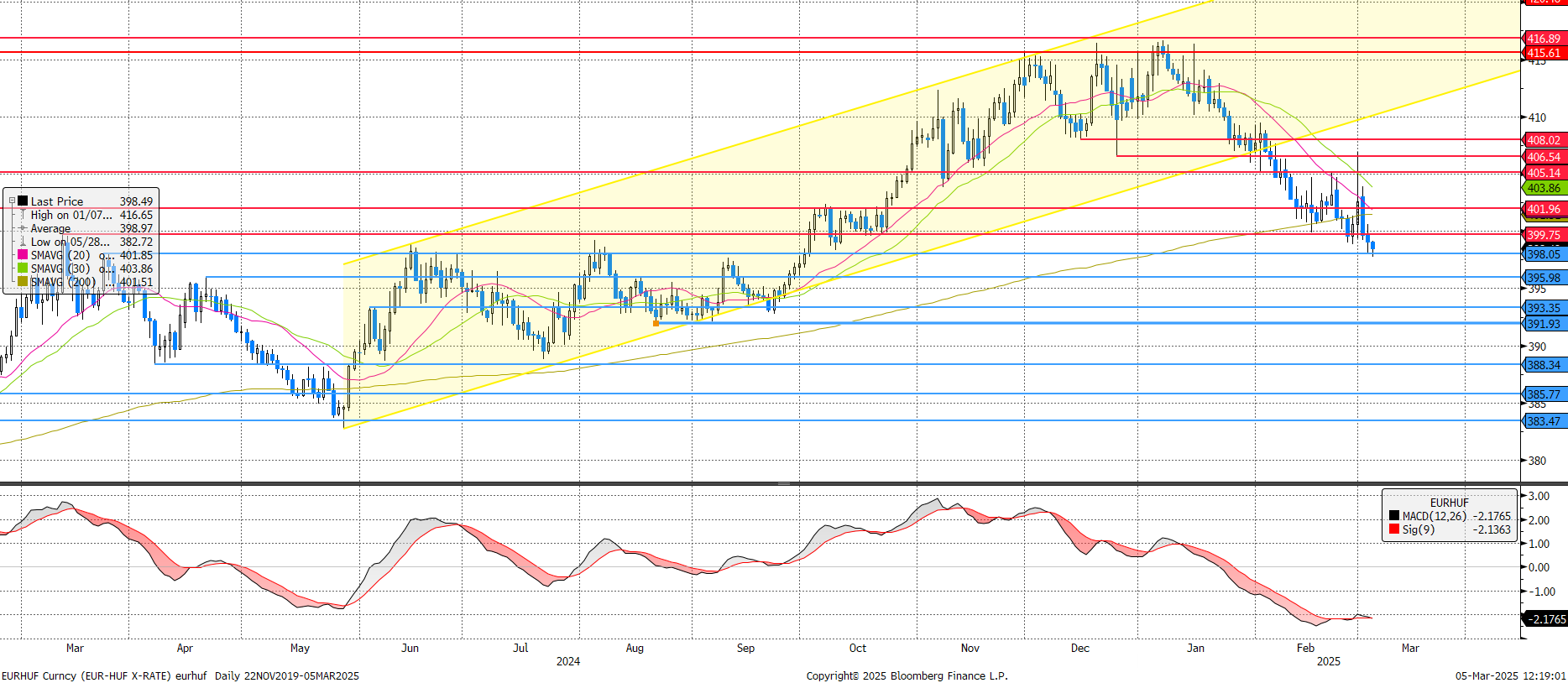1568x683 pixels.
Task: Select the 383.47 blue support level tag
Action: [1544, 421]
